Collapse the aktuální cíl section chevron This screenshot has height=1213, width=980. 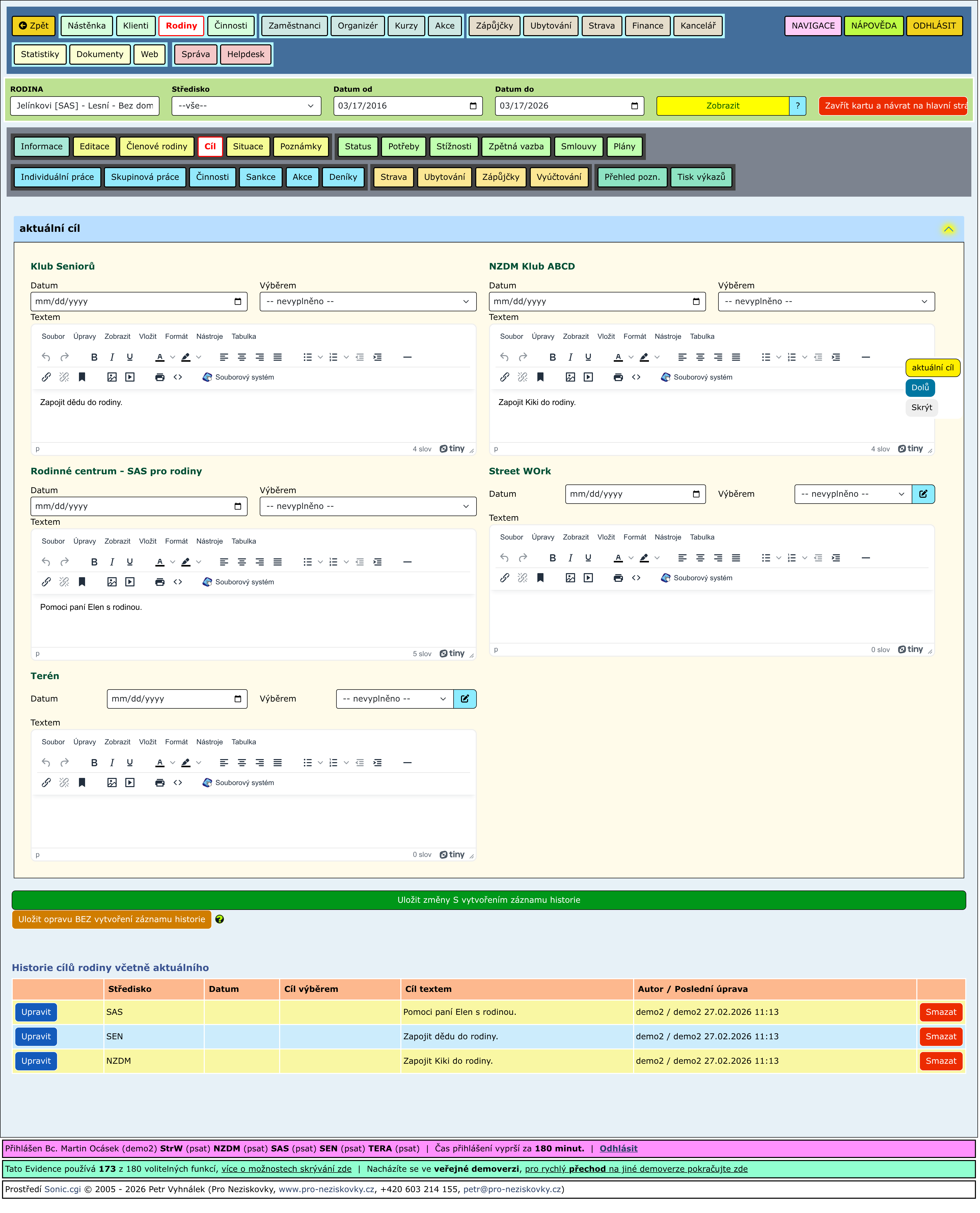point(948,229)
